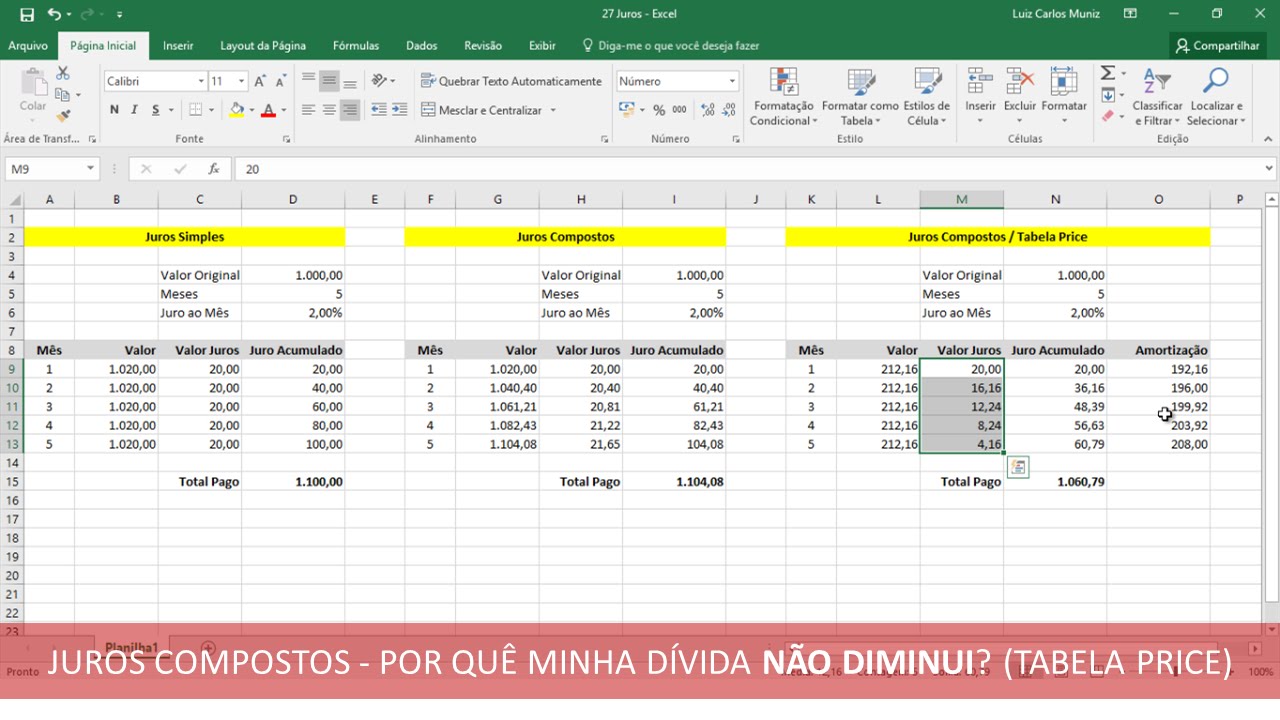Click the Auto Fill Options icon below M13
The width and height of the screenshot is (1280, 720).
pyautogui.click(x=1018, y=467)
